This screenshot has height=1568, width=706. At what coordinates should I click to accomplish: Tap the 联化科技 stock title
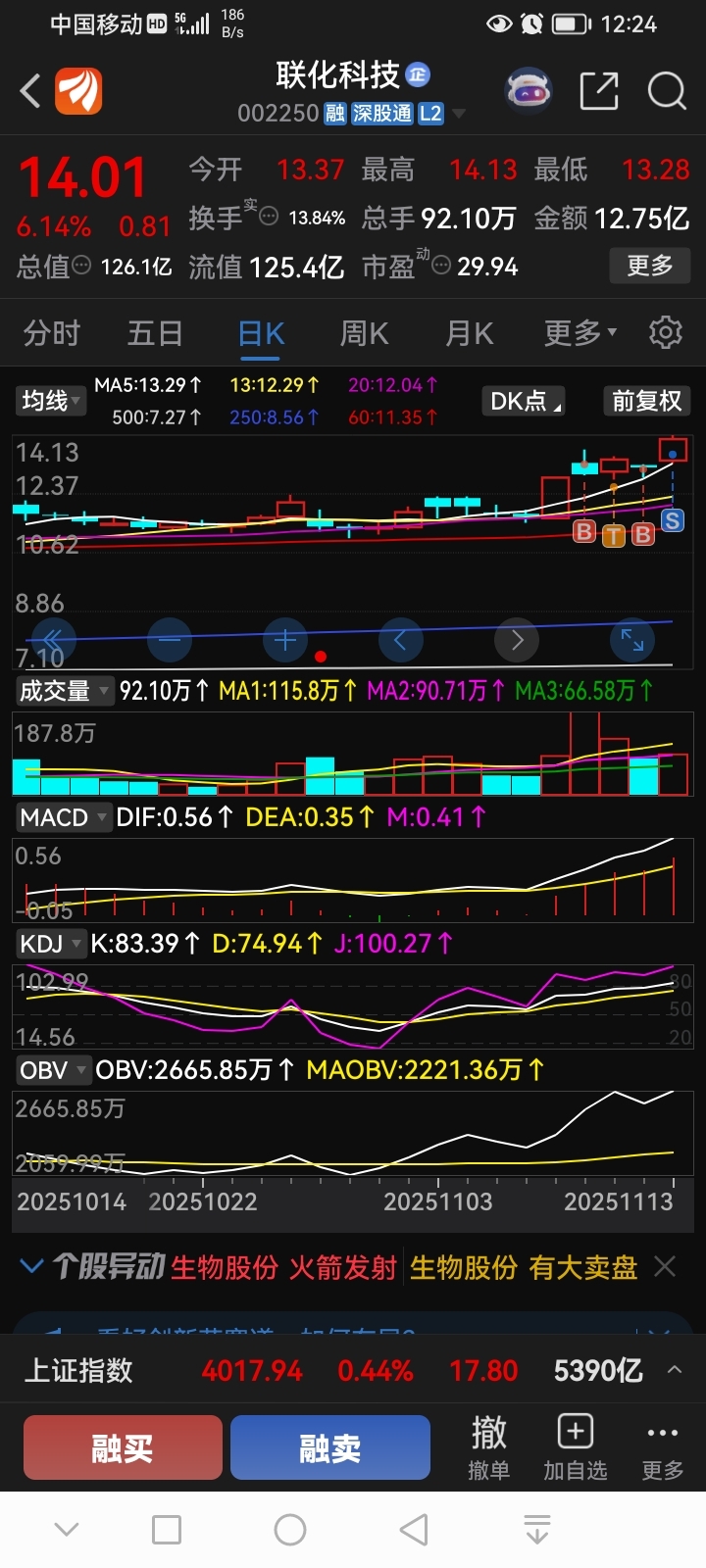(x=338, y=74)
